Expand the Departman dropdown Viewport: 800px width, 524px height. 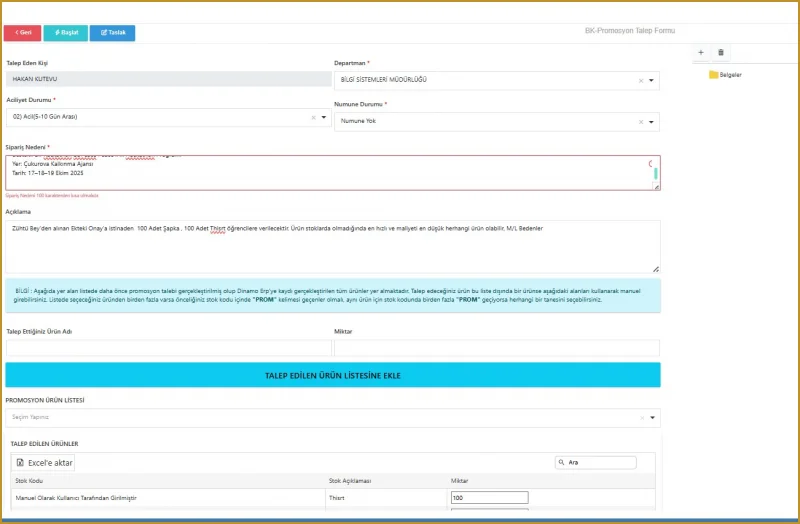tap(652, 81)
